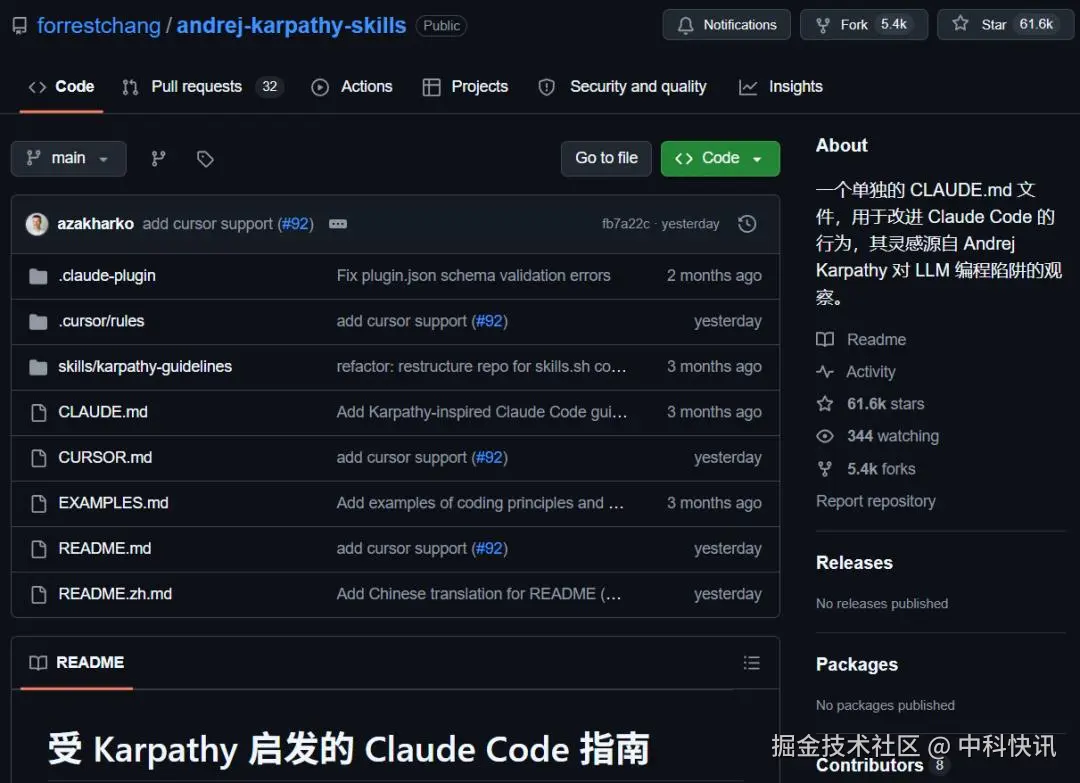This screenshot has height=783, width=1080.
Task: Click the Activity link in About
Action: coord(871,372)
